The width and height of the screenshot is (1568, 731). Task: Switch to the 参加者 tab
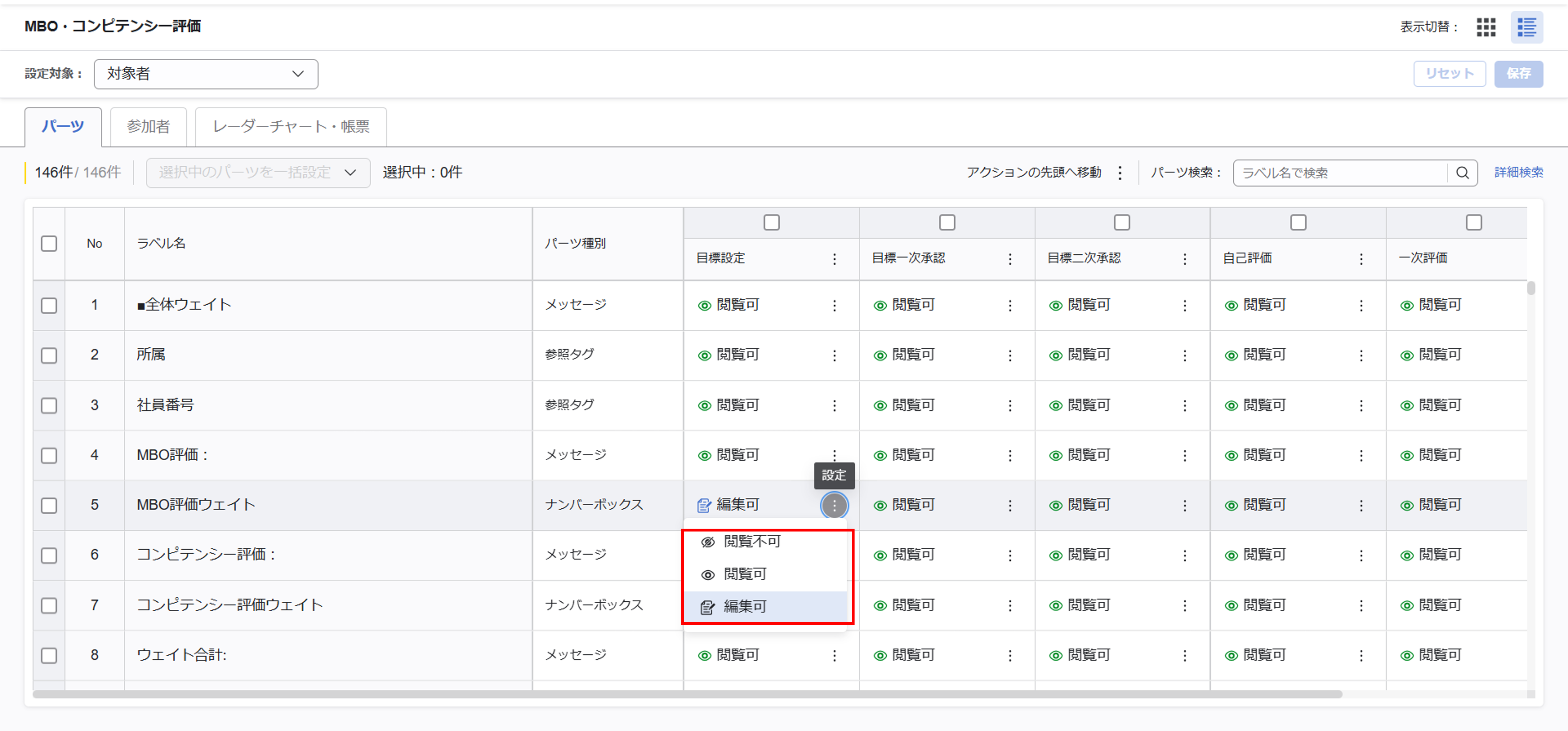[148, 126]
